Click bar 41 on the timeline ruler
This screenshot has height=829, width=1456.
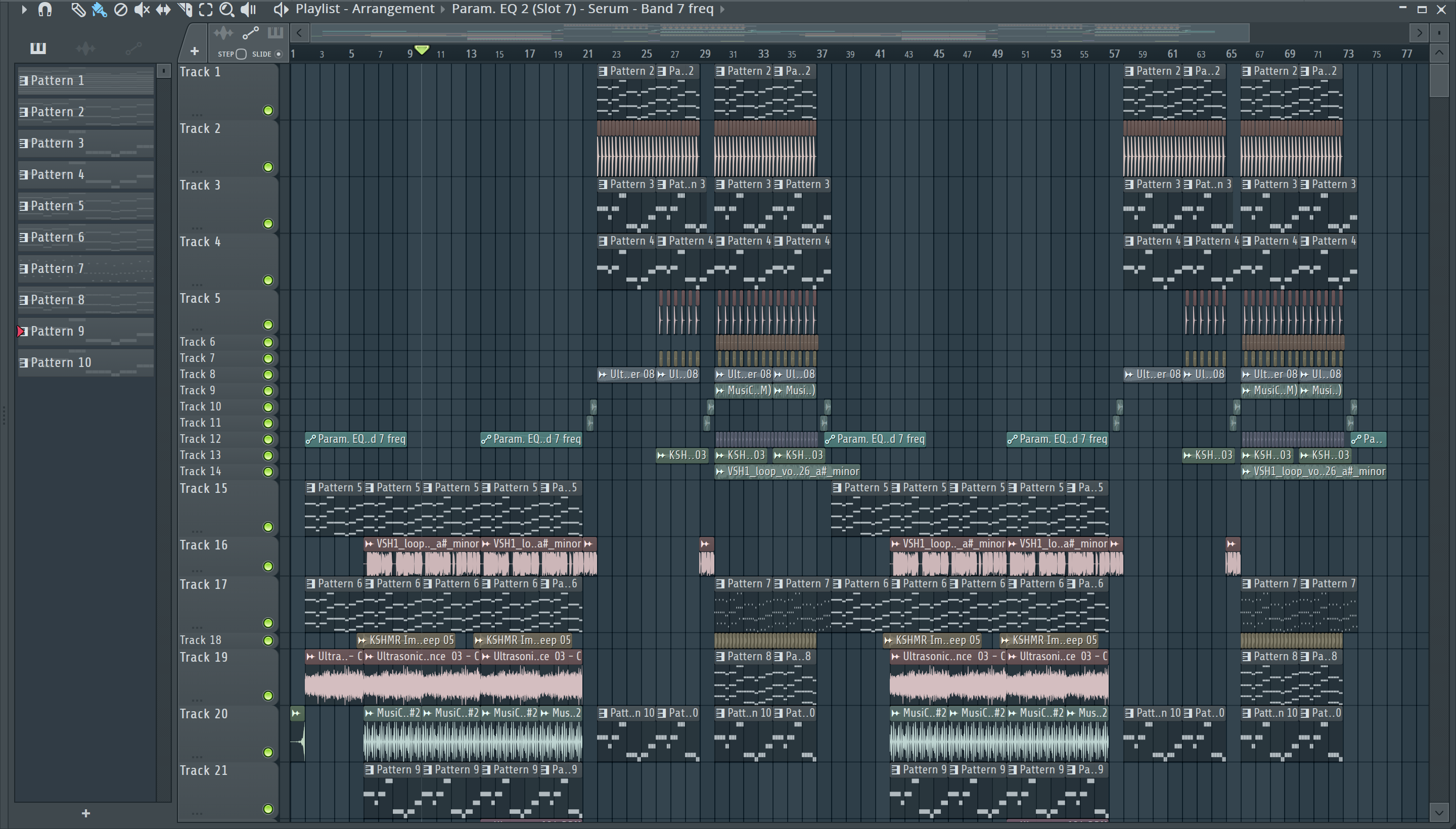[880, 54]
